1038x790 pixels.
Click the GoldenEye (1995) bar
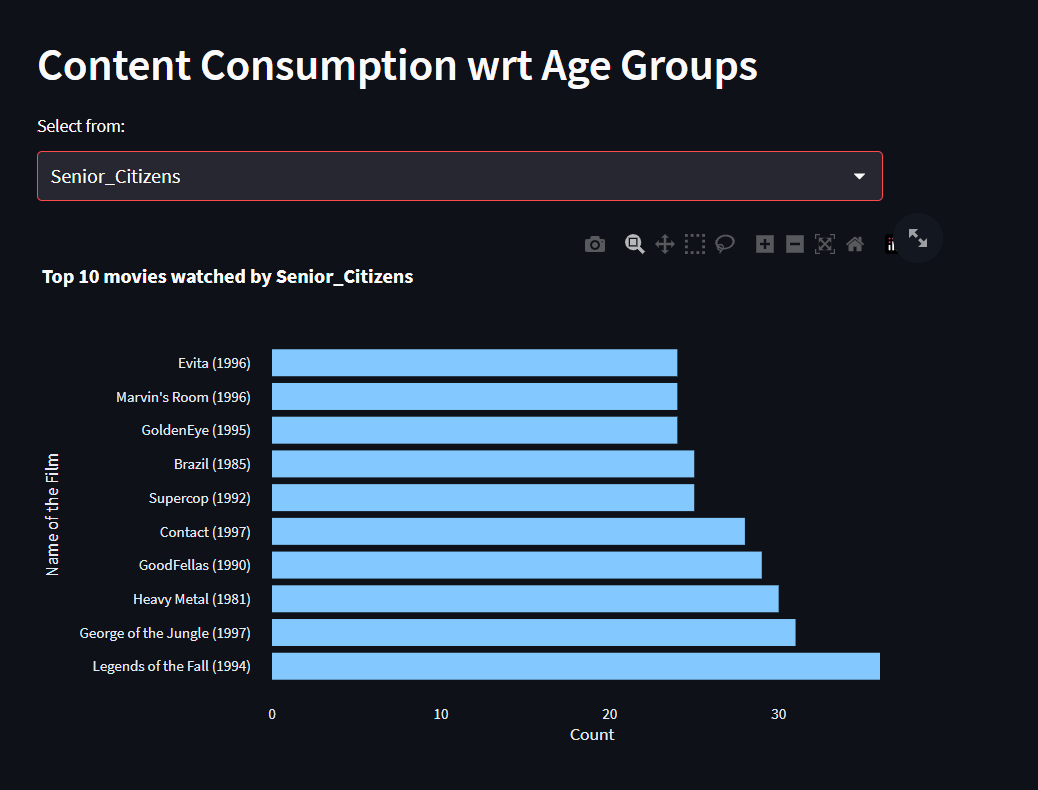tap(475, 430)
